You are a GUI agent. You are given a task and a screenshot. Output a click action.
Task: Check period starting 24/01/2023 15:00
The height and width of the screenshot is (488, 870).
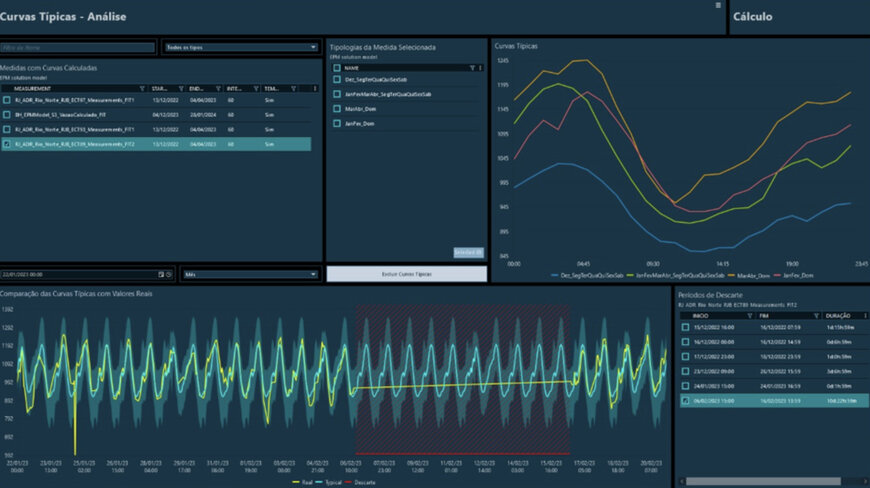click(686, 386)
